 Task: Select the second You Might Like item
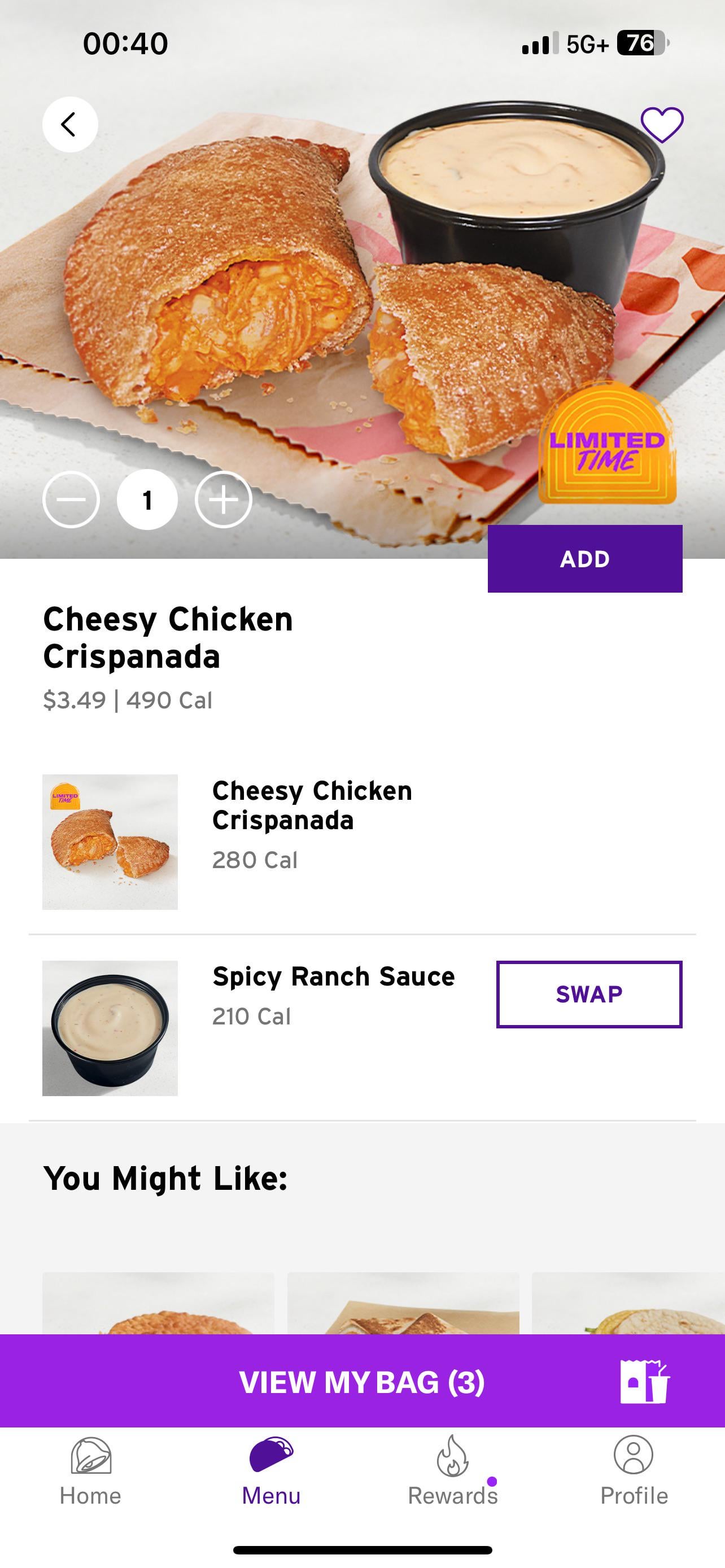point(403,1304)
